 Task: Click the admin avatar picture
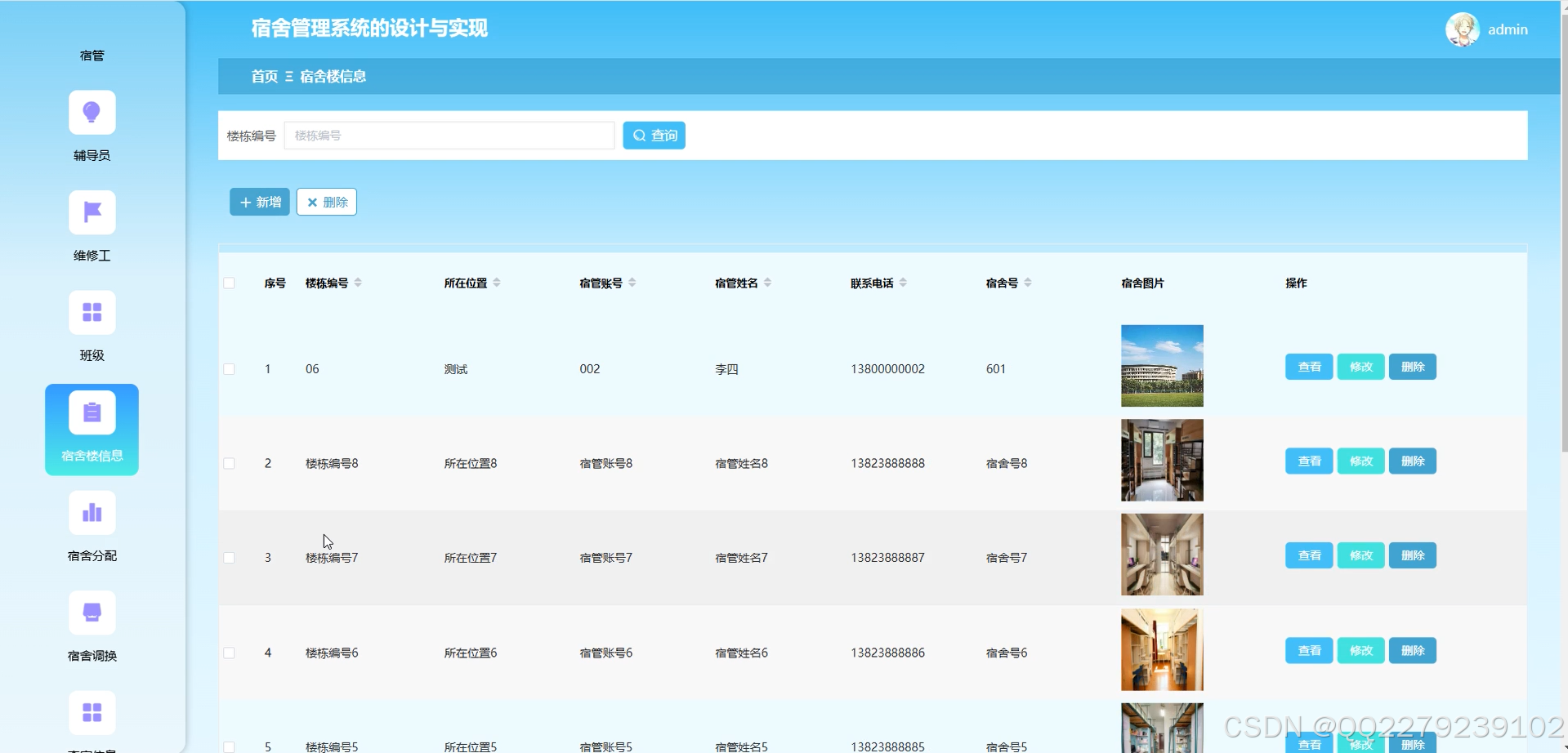pos(1462,29)
